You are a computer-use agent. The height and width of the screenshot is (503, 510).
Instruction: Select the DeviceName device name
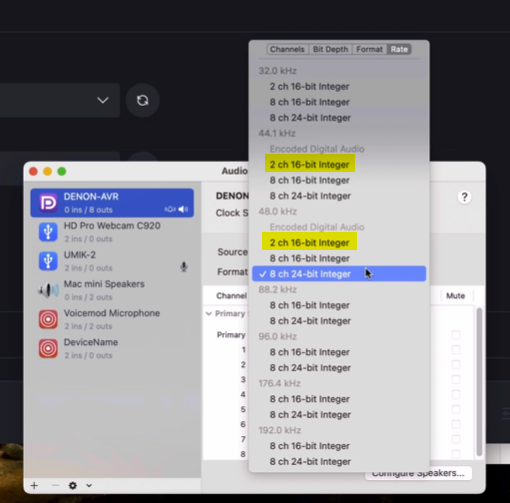click(x=91, y=342)
